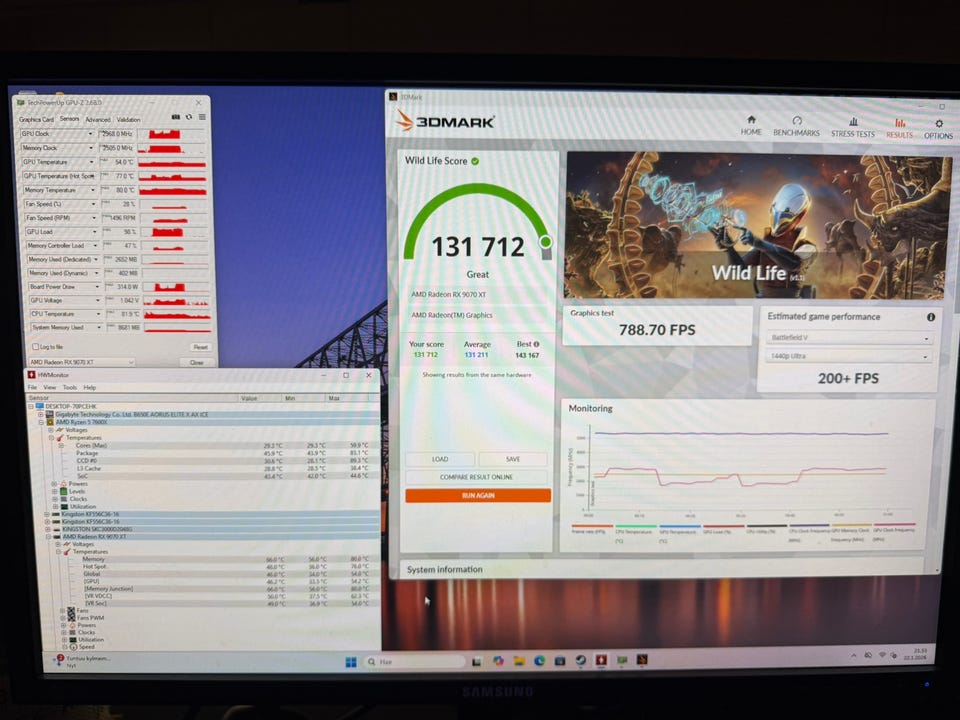Click network Wi-Fi tray icon
The image size is (960, 720).
pos(882,655)
